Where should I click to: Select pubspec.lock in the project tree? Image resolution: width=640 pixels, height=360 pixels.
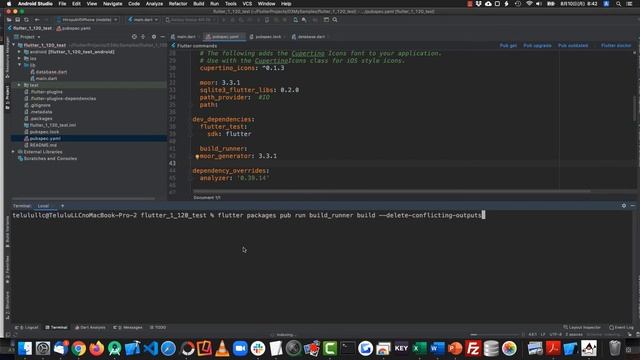click(44, 132)
